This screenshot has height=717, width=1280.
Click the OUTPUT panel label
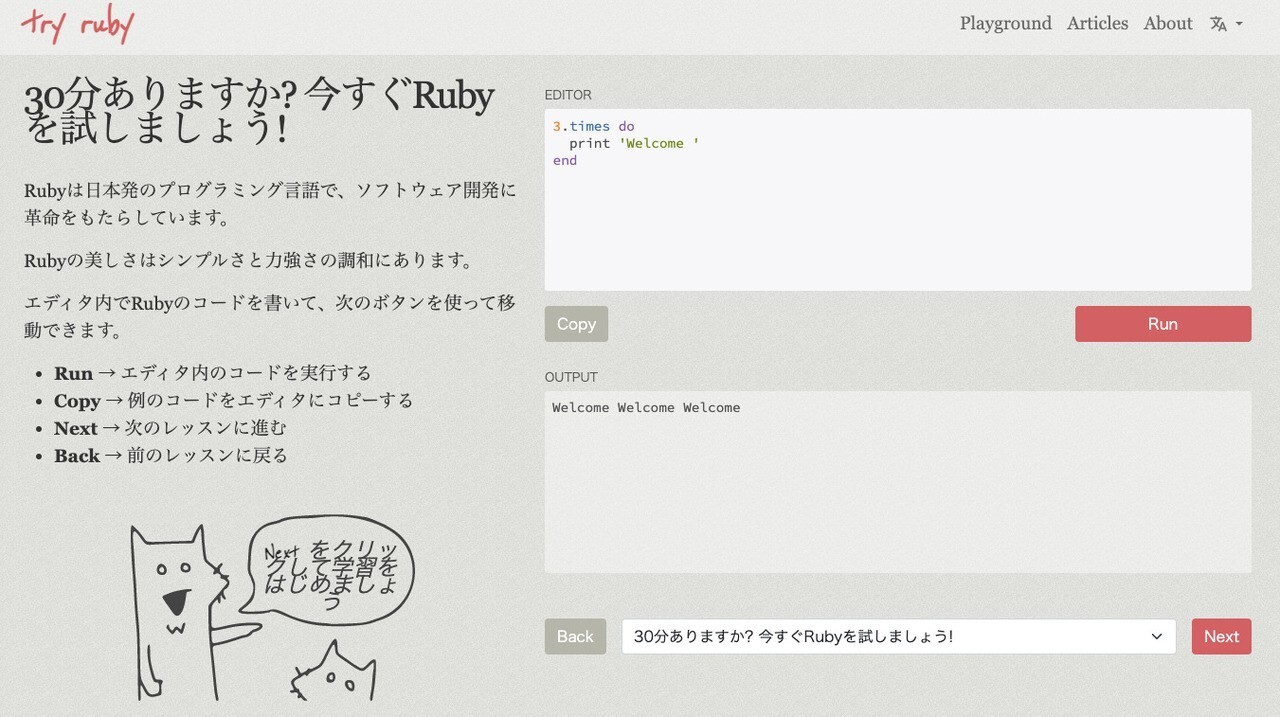(571, 377)
